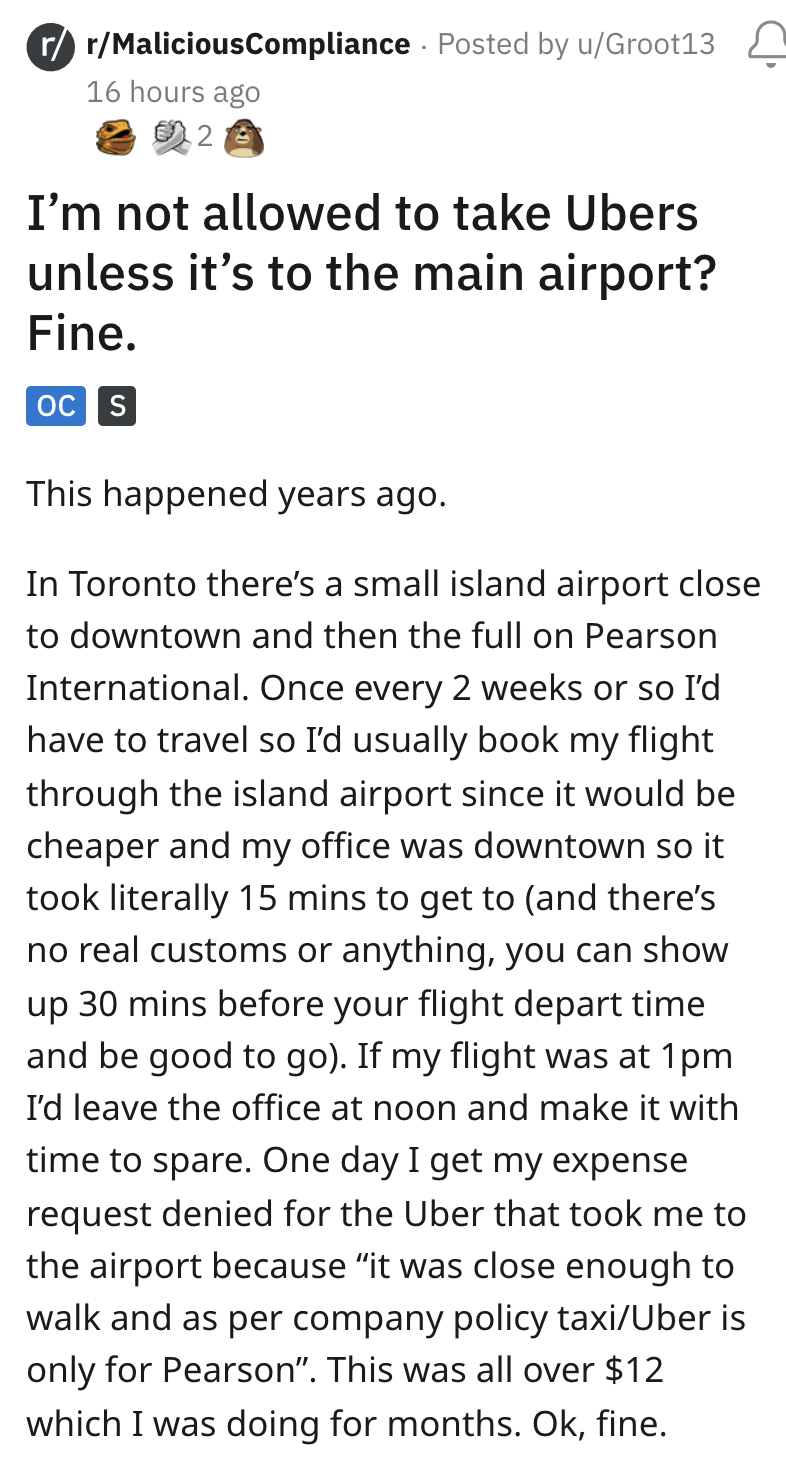Select the dark S flair tag
The width and height of the screenshot is (786, 1466).
pyautogui.click(x=117, y=407)
